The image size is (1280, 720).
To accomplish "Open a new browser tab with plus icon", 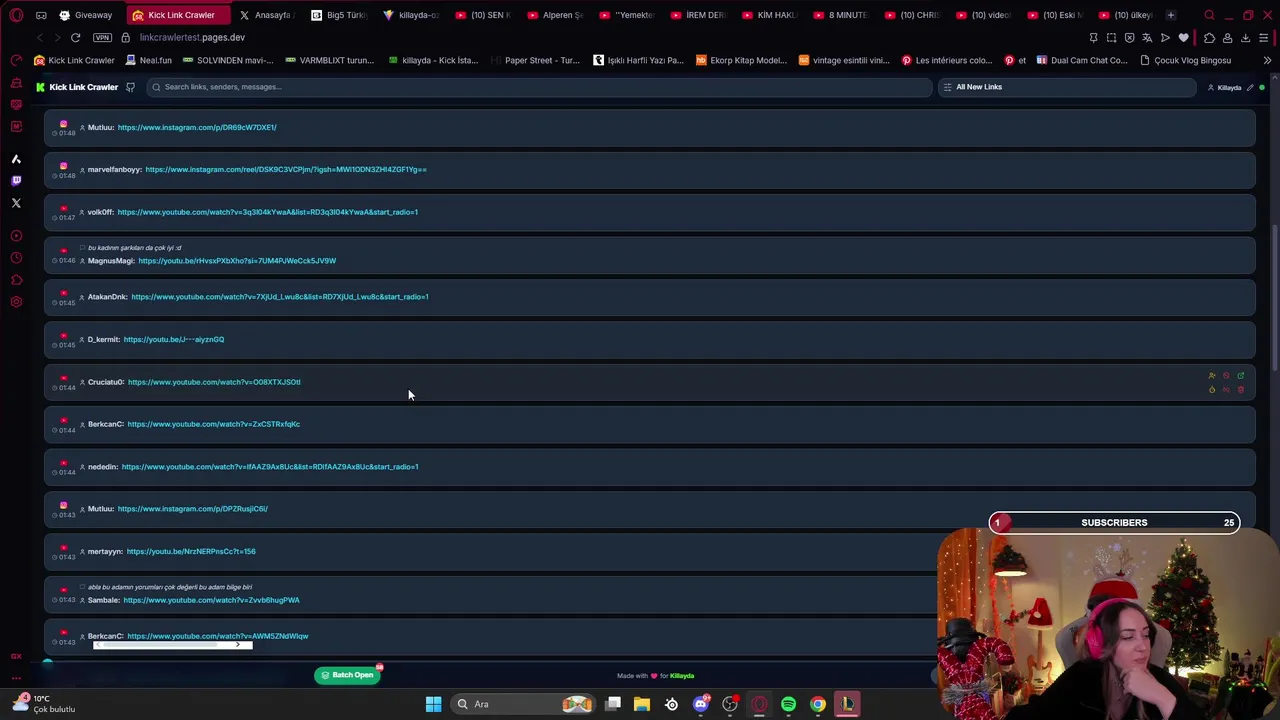I will click(1171, 15).
